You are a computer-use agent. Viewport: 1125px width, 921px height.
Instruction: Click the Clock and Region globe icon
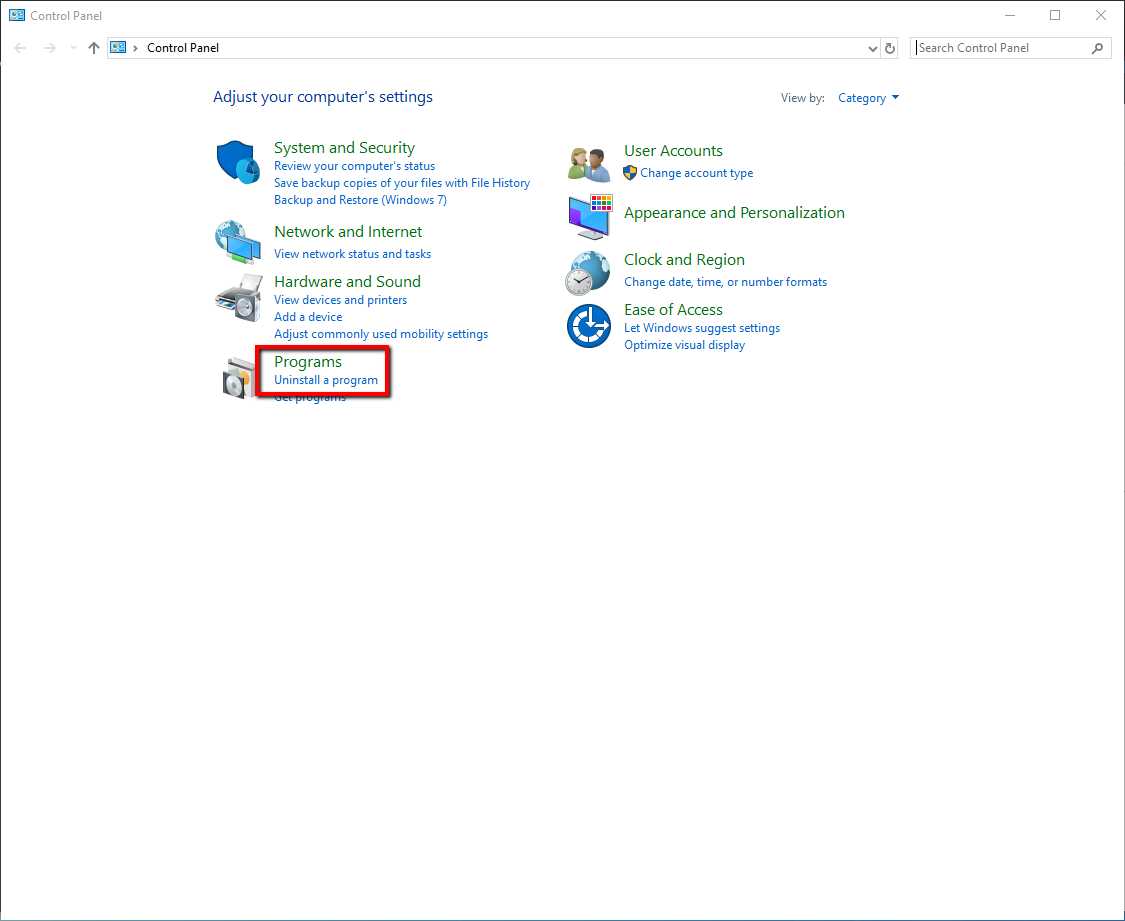click(x=588, y=272)
